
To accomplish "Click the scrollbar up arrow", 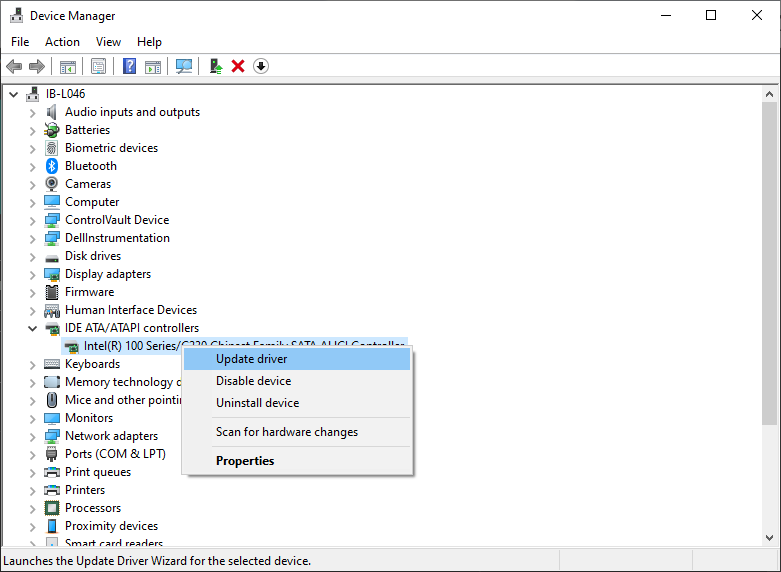I will pyautogui.click(x=769, y=94).
